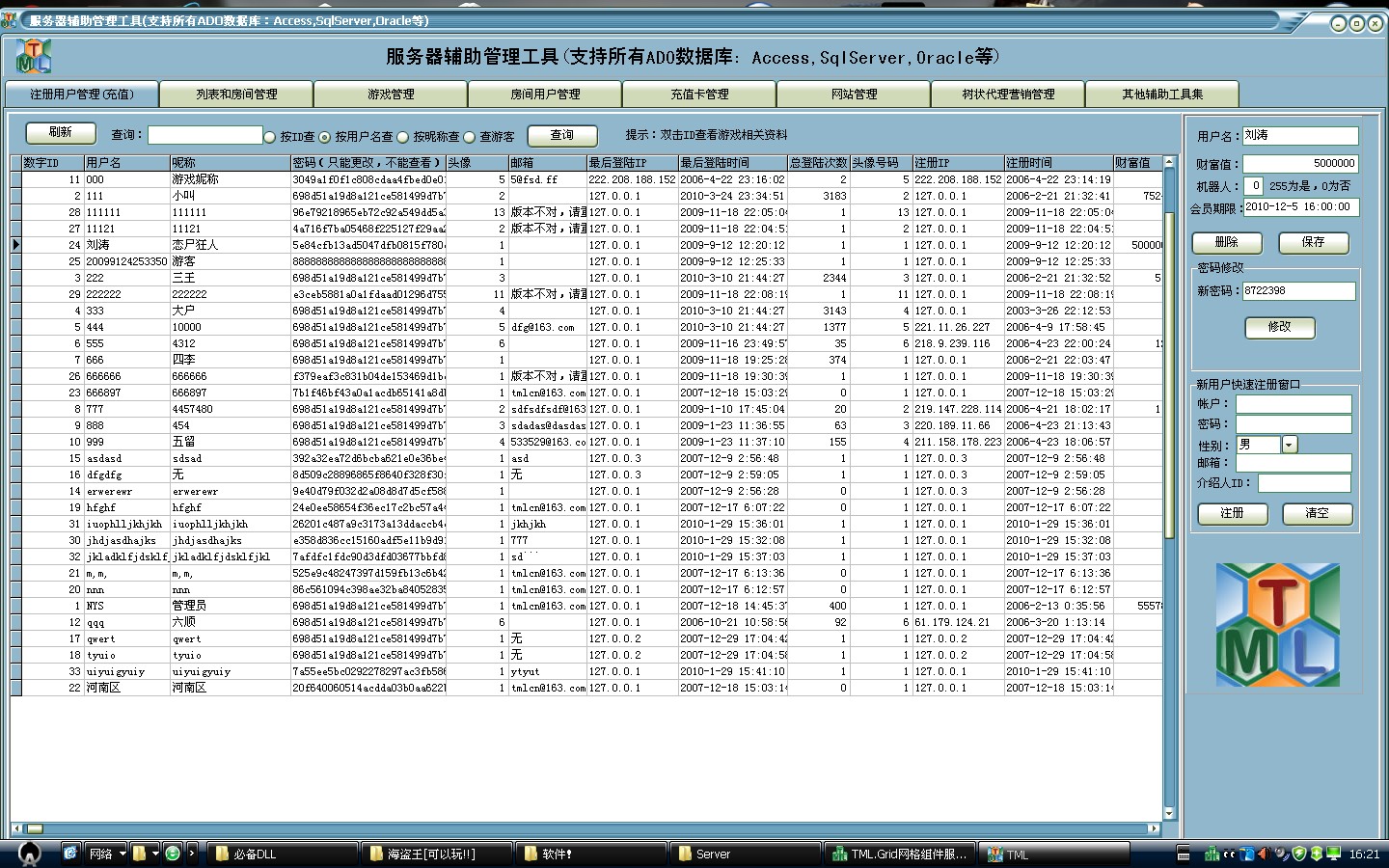Click the table's vertical scrollbar down arrow
This screenshot has height=868, width=1389.
1169,814
